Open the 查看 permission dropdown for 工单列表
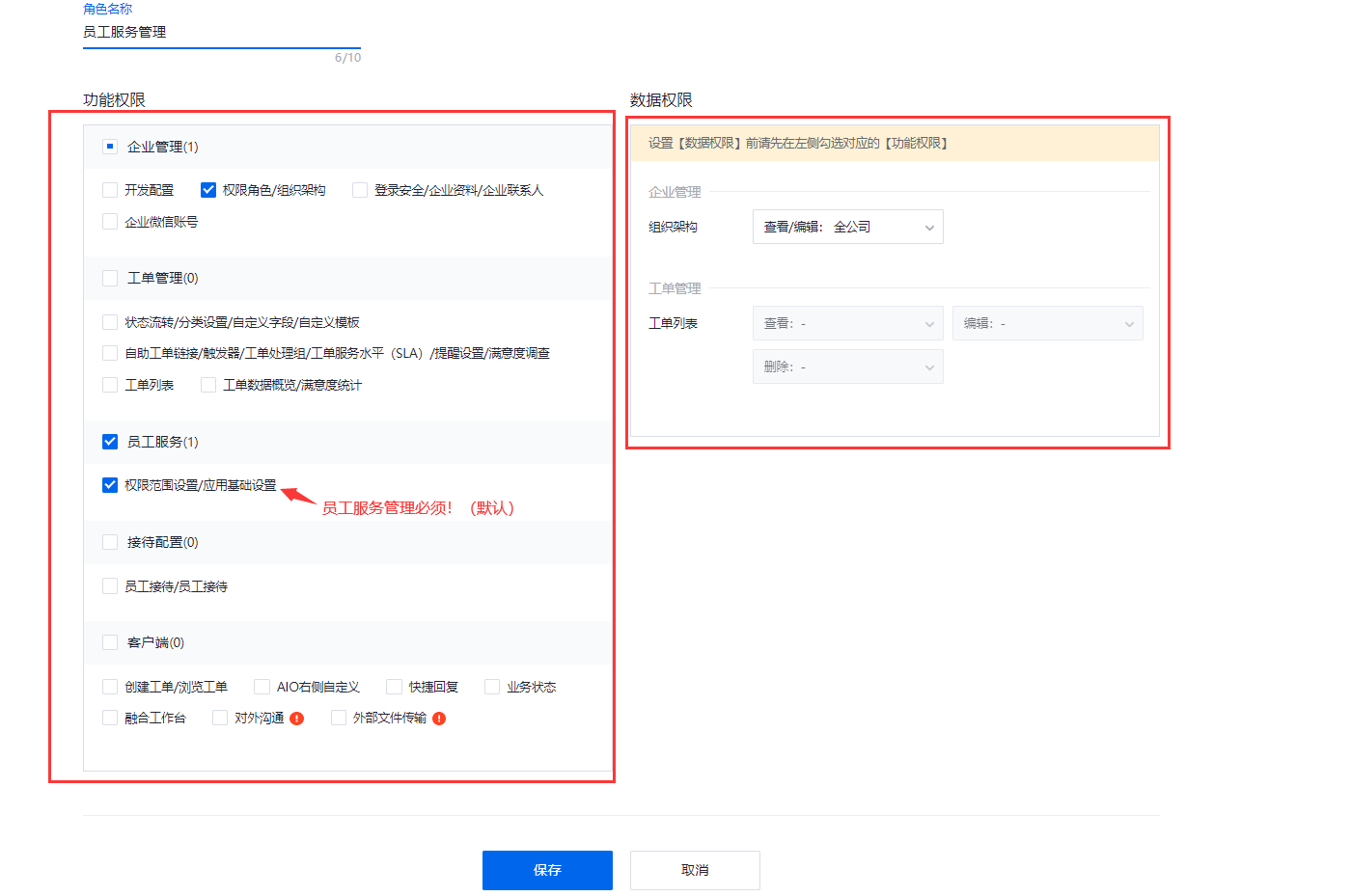This screenshot has width=1351, height=896. [848, 323]
